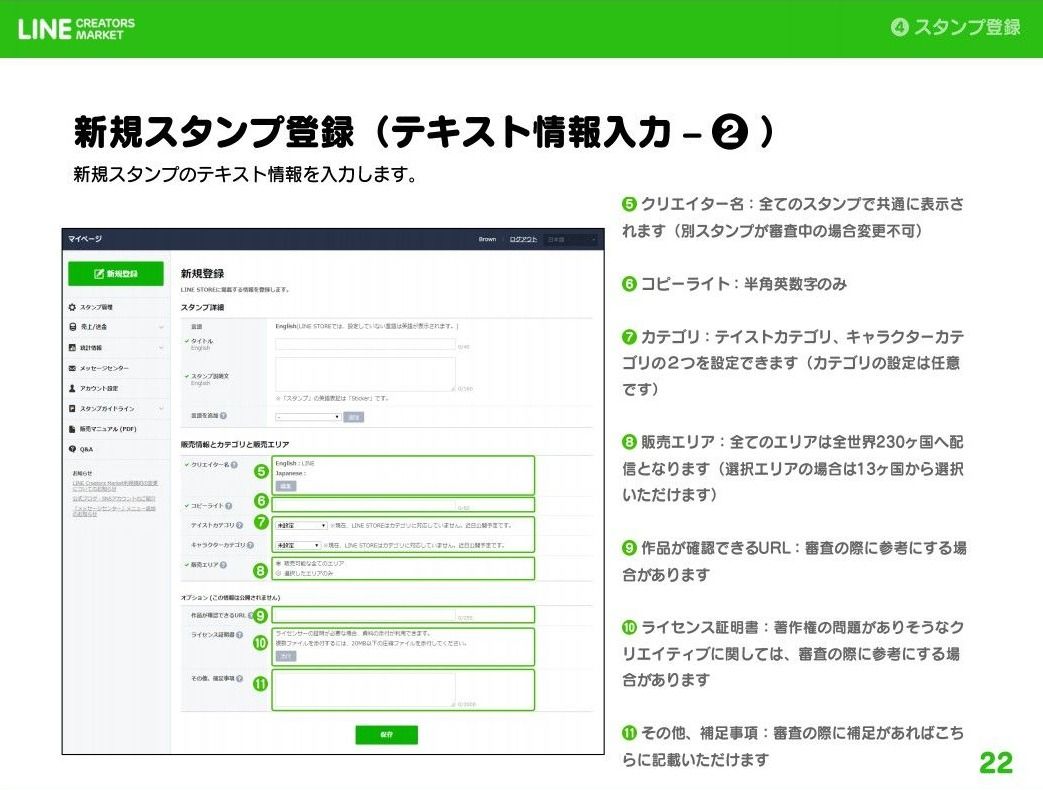1043x790 pixels.
Task: Click the envelope icon for メッセージセンター
Action: pos(73,368)
